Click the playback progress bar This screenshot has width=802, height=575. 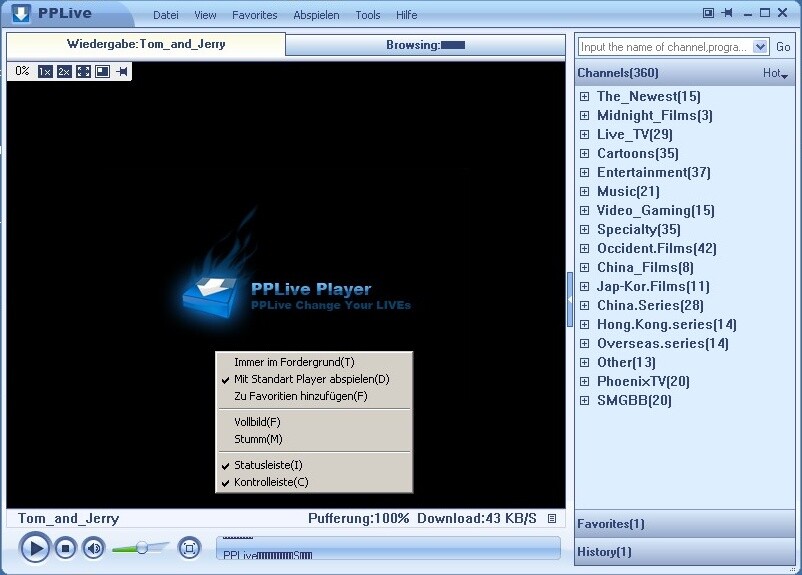[388, 548]
